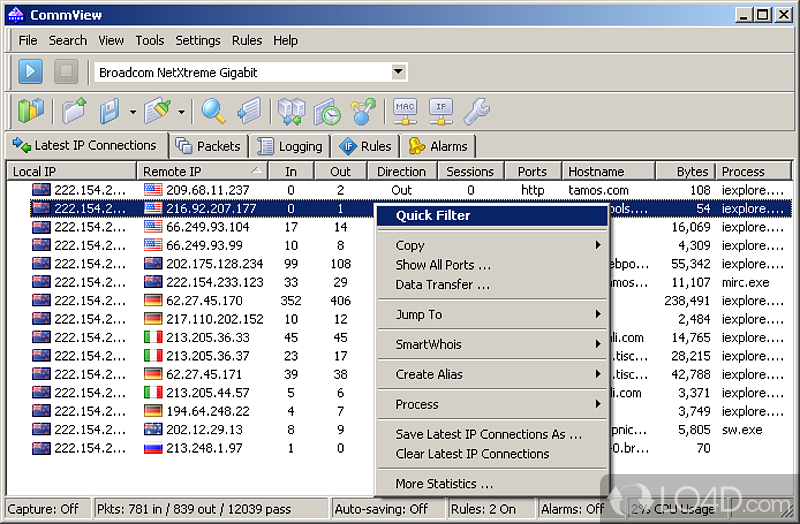Click the IP aliases toolbar icon

440,110
